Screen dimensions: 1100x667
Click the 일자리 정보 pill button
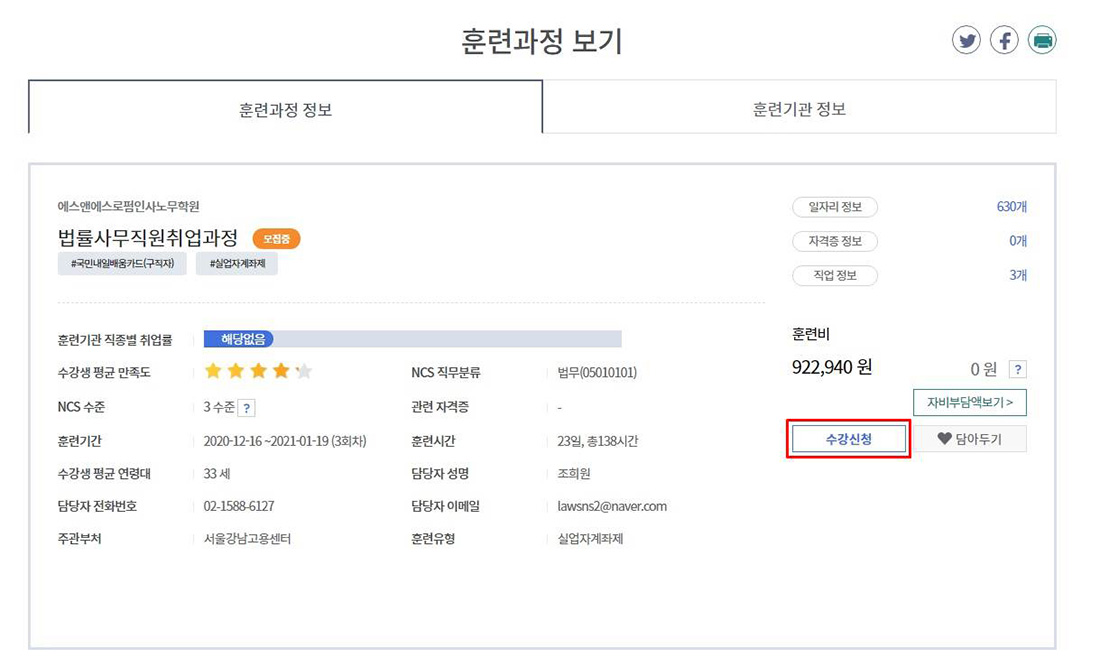(x=834, y=207)
